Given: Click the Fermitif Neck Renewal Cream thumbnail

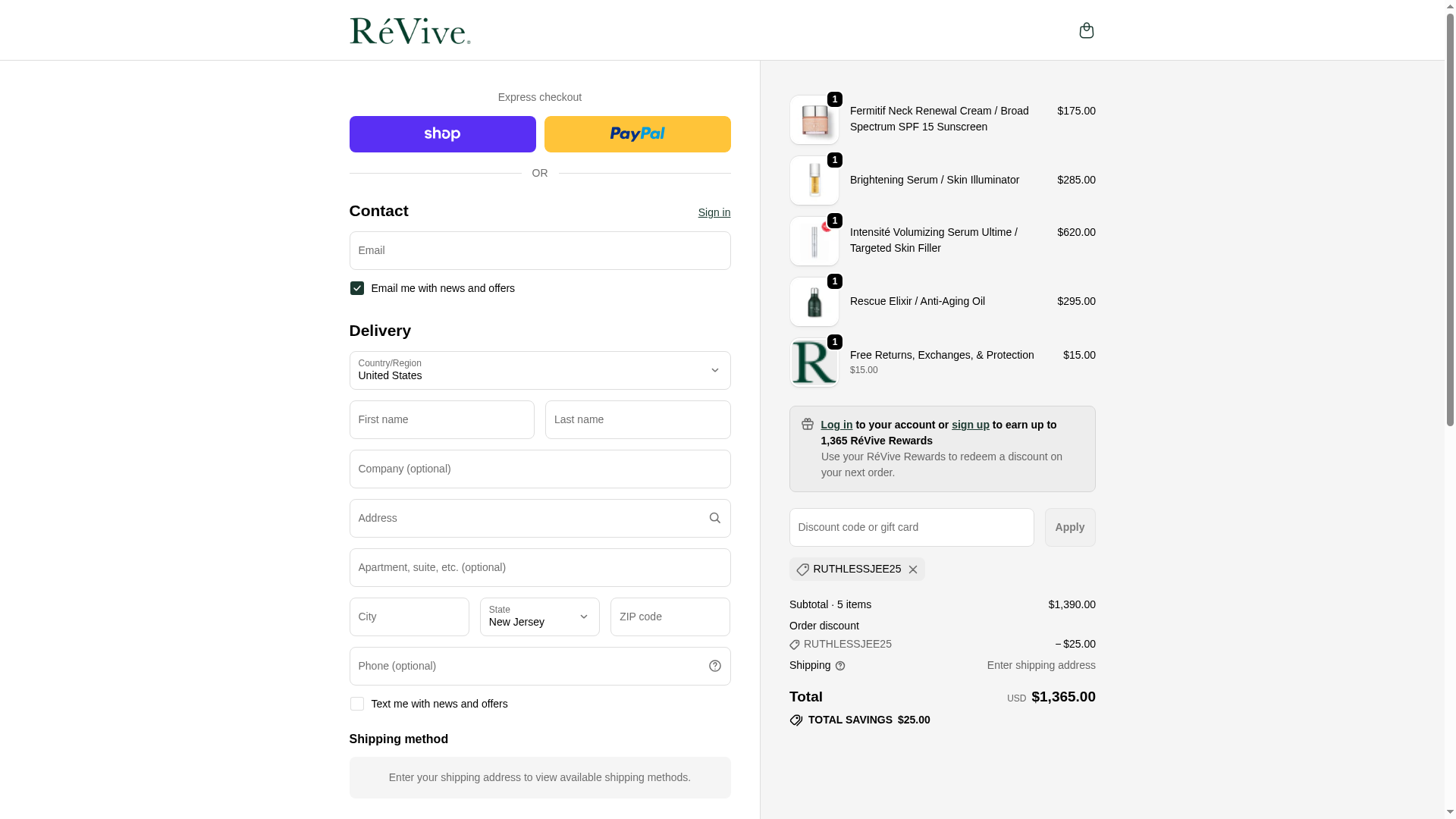Looking at the screenshot, I should point(814,120).
